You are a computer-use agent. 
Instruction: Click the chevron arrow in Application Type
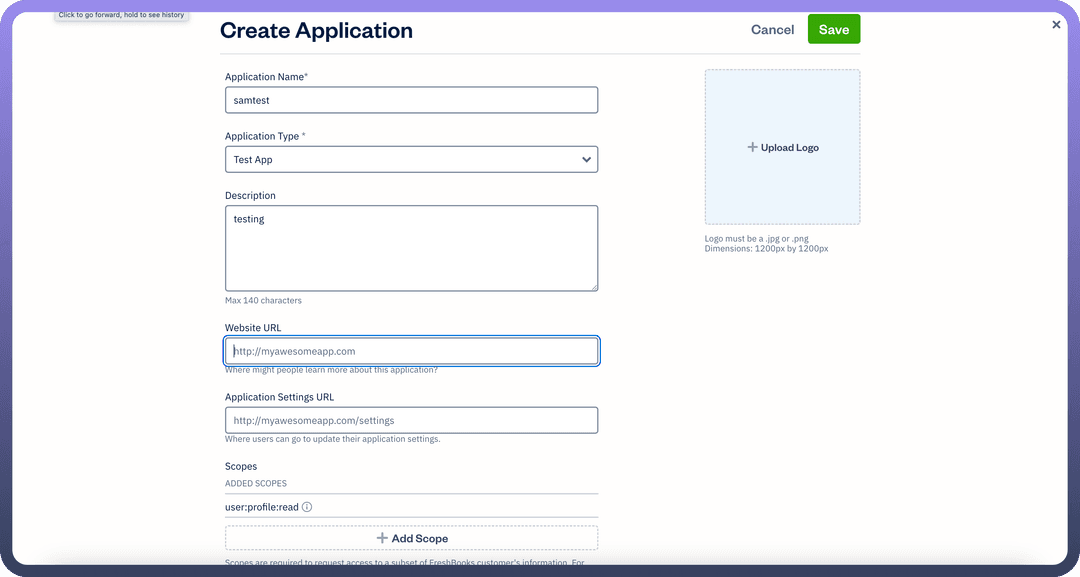[x=586, y=160]
